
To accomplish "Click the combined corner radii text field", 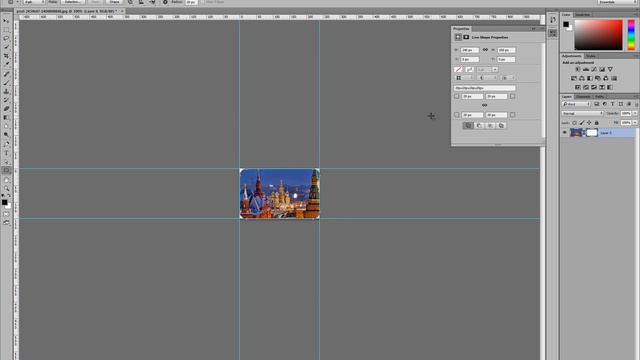I will point(484,88).
